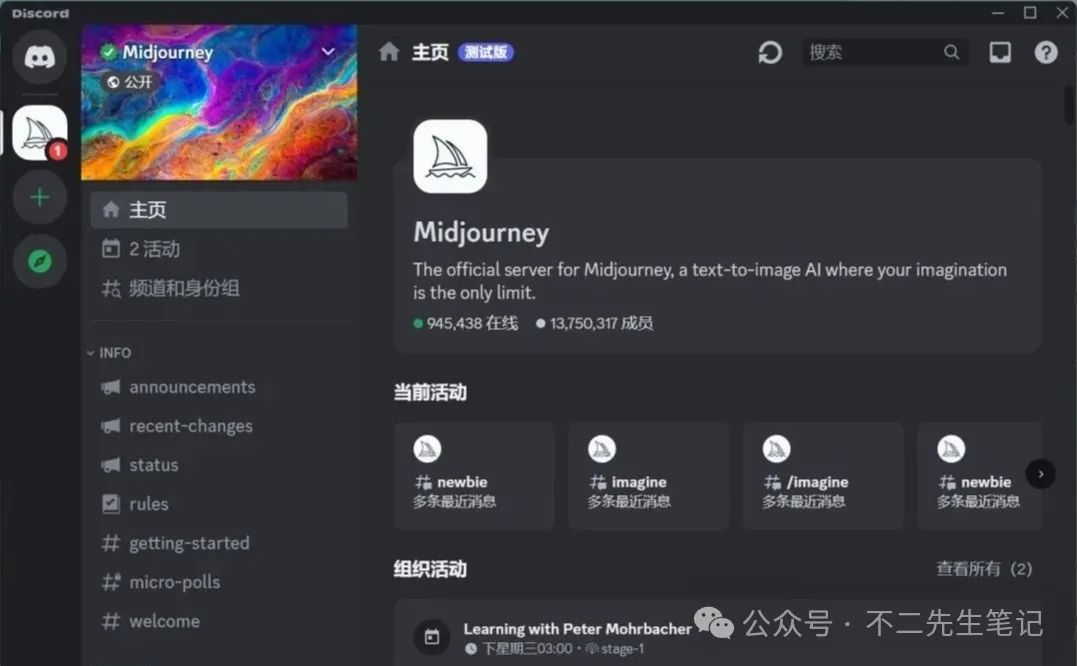Click the 当前活动 section heading

(x=430, y=392)
